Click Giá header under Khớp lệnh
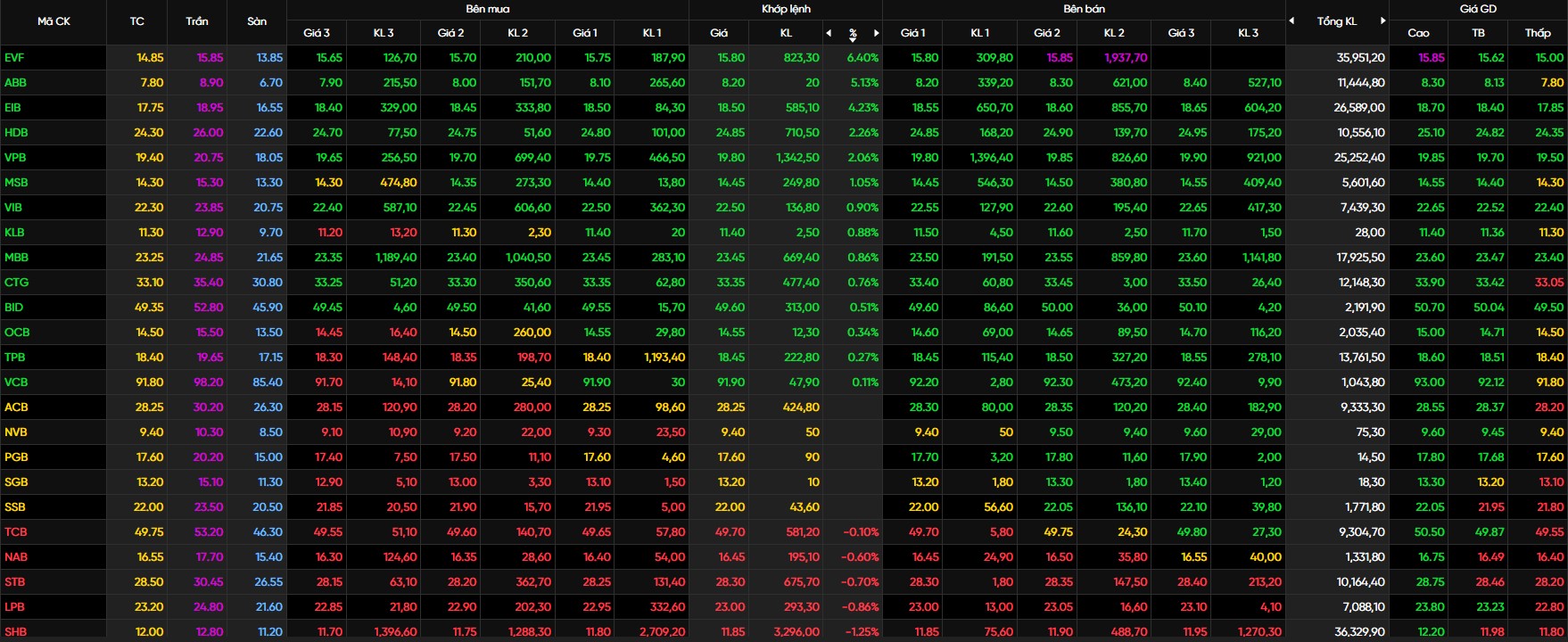This screenshot has height=642, width=1568. point(719,33)
